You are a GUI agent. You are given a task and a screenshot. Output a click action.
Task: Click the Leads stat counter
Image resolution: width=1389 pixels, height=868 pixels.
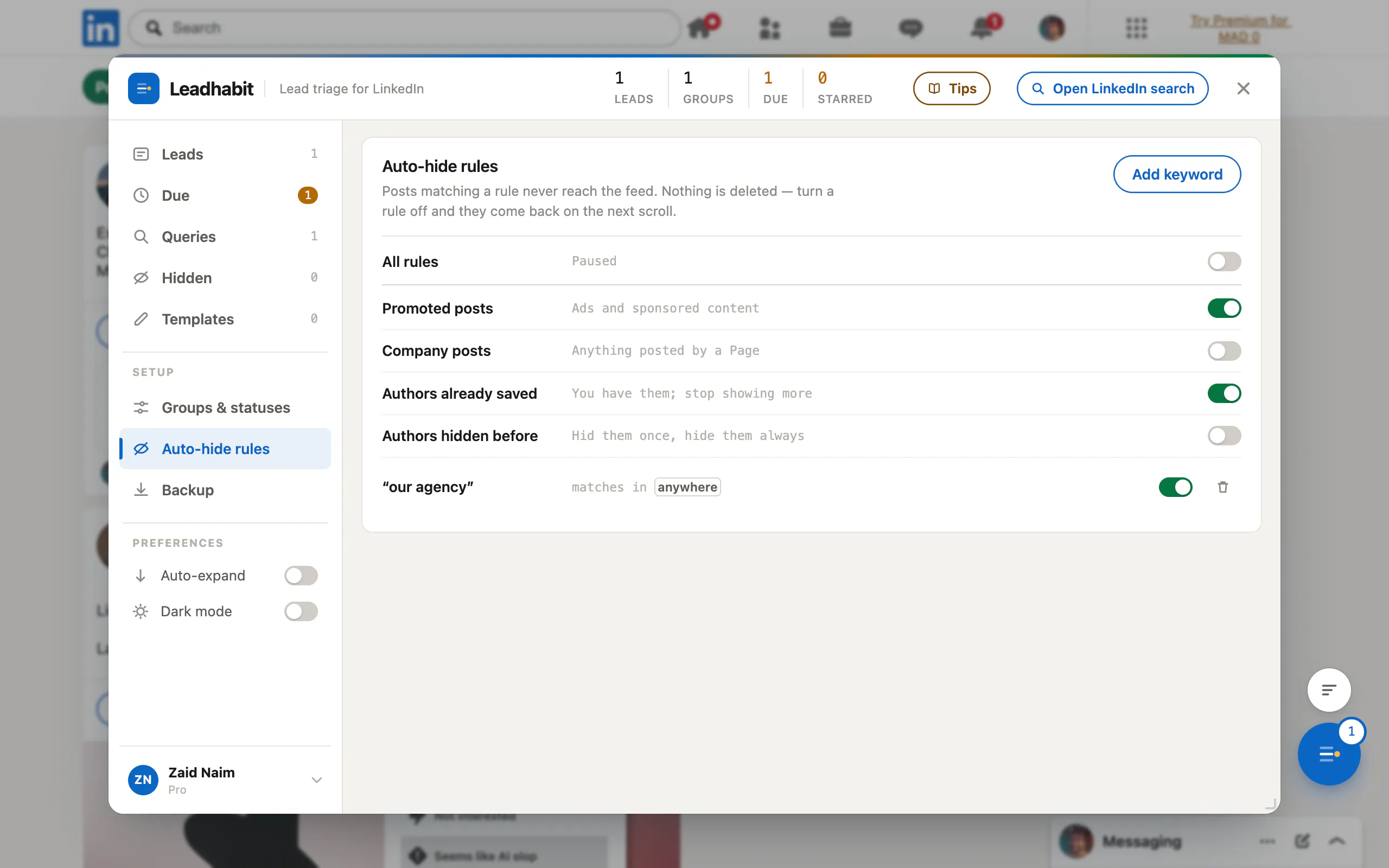tap(634, 88)
